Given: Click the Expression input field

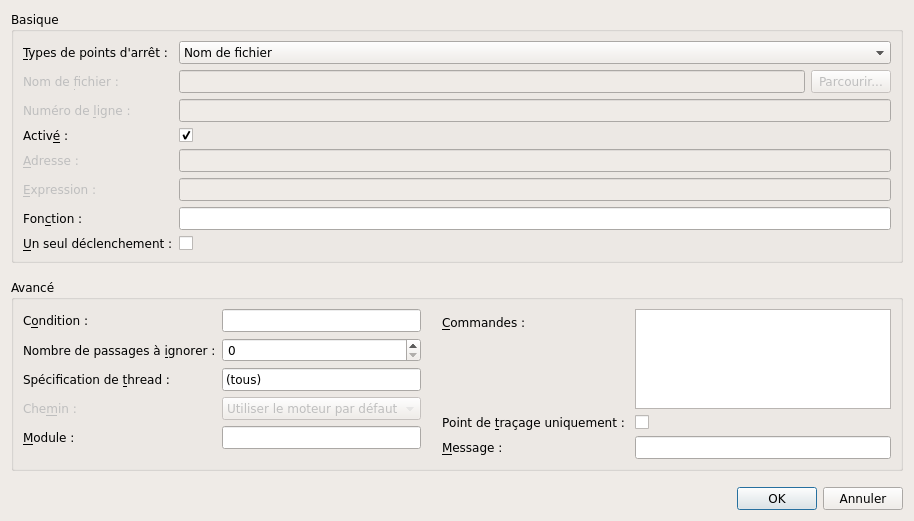Looking at the screenshot, I should point(534,190).
